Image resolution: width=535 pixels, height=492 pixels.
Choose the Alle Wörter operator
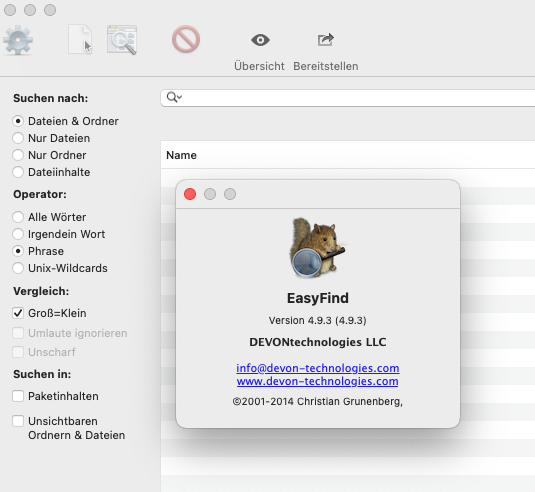(18, 217)
